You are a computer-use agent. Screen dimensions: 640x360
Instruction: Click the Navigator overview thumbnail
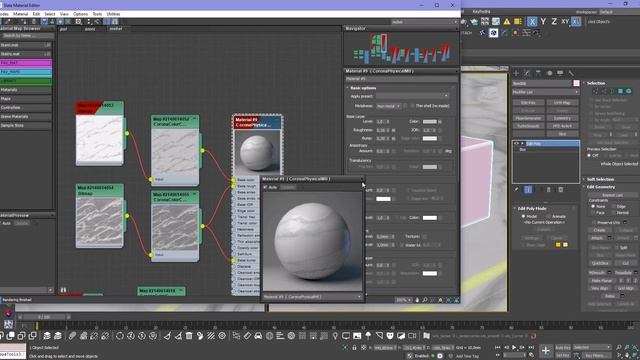(x=402, y=49)
